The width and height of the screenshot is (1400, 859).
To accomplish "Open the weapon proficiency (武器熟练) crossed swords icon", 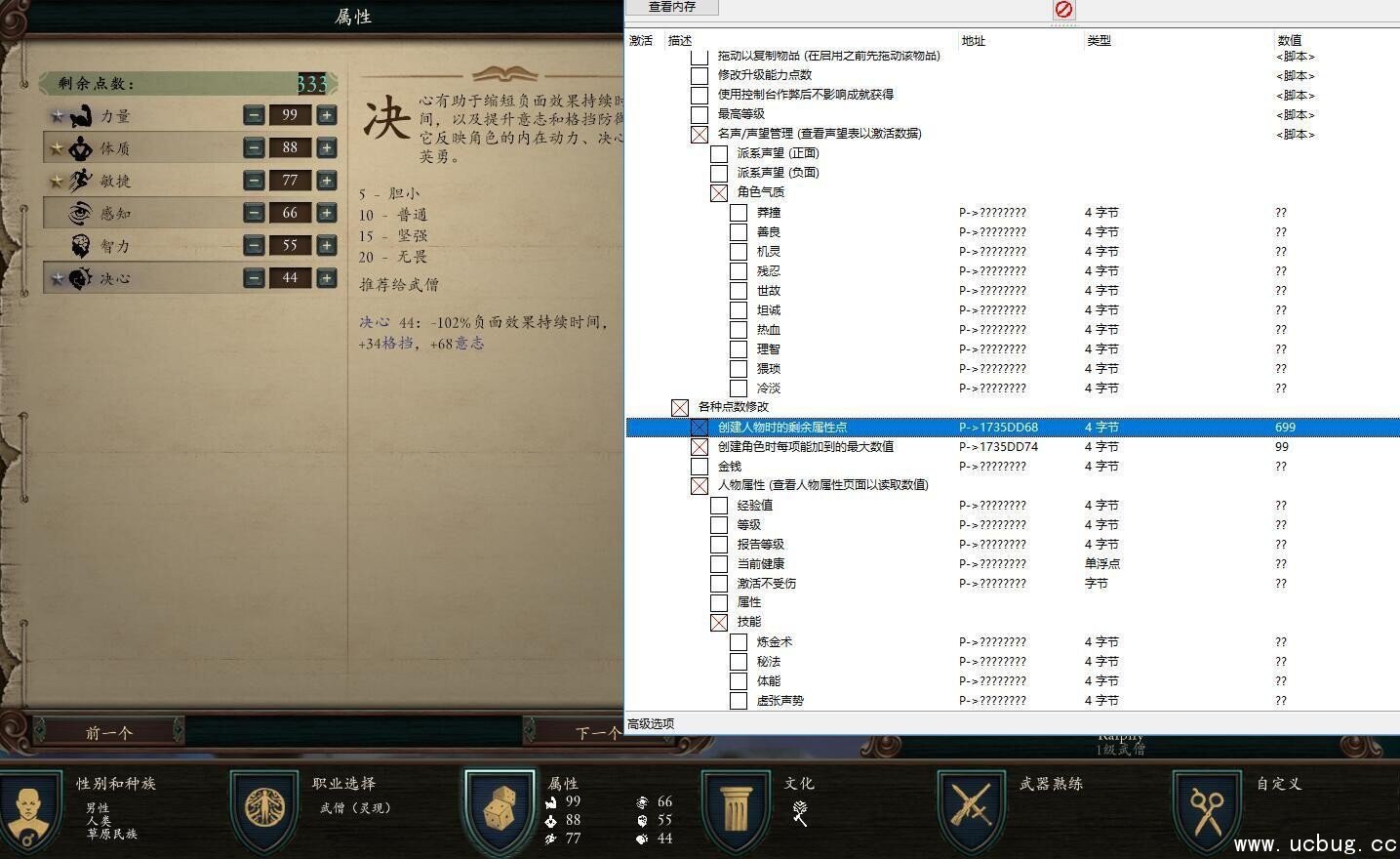I will 971,808.
